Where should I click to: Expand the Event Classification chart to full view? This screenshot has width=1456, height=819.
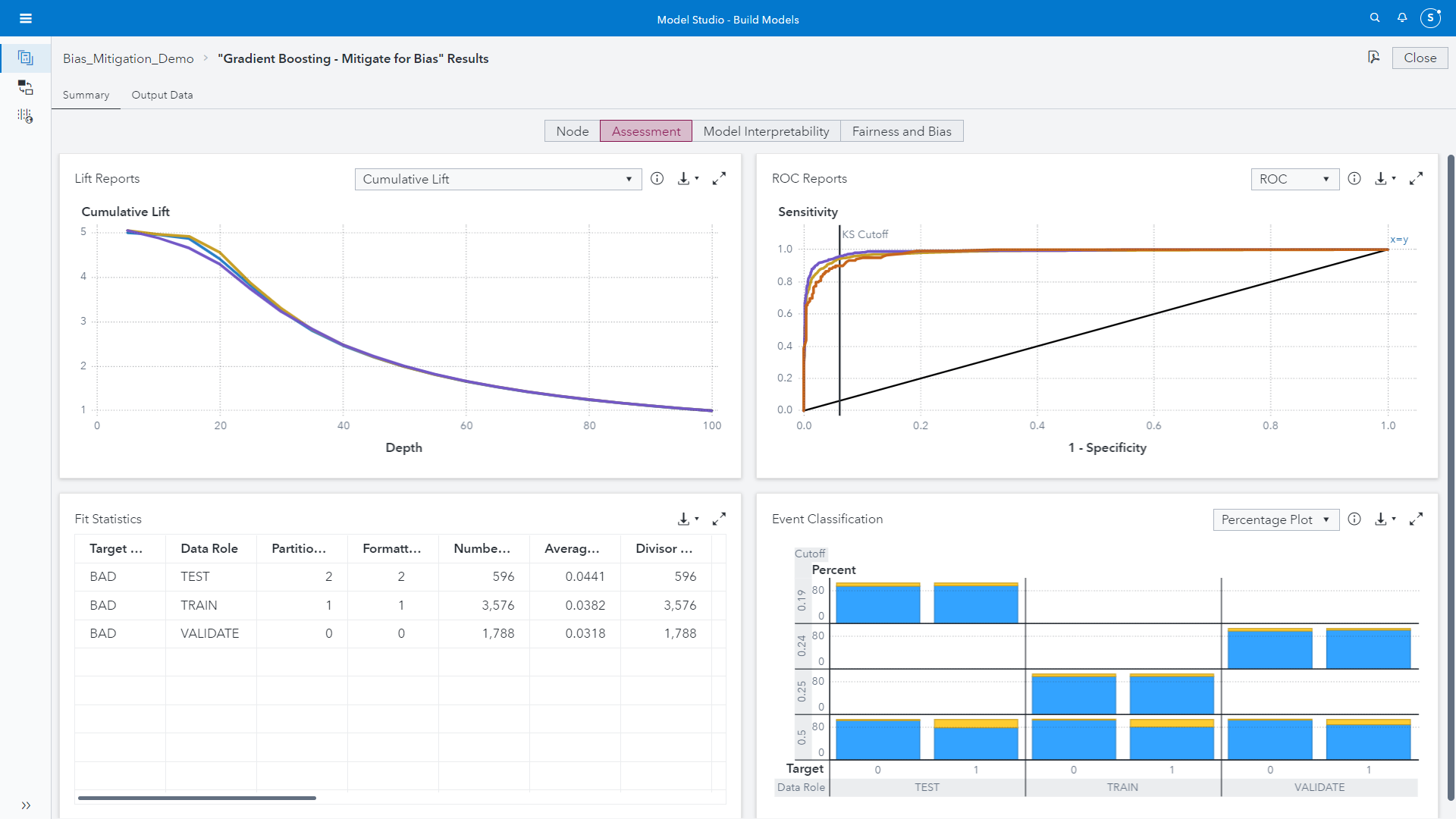click(1416, 519)
